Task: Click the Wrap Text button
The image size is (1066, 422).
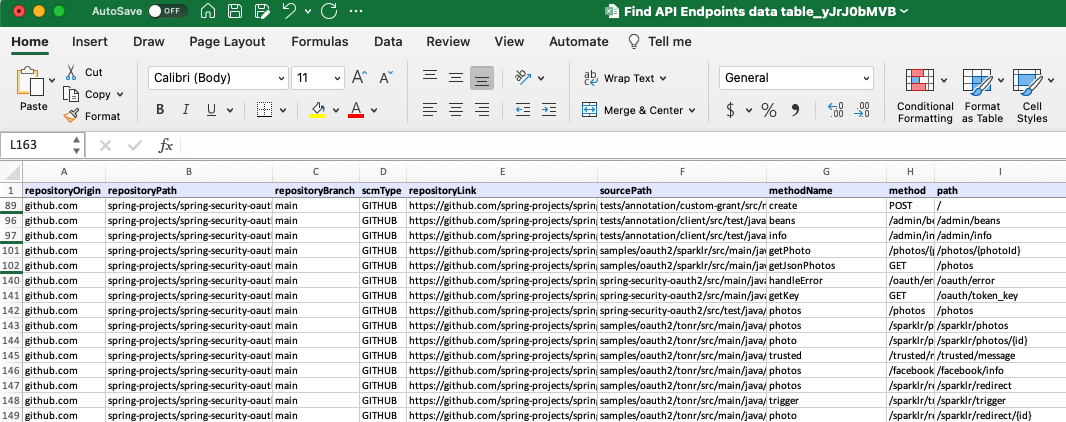Action: [x=625, y=78]
